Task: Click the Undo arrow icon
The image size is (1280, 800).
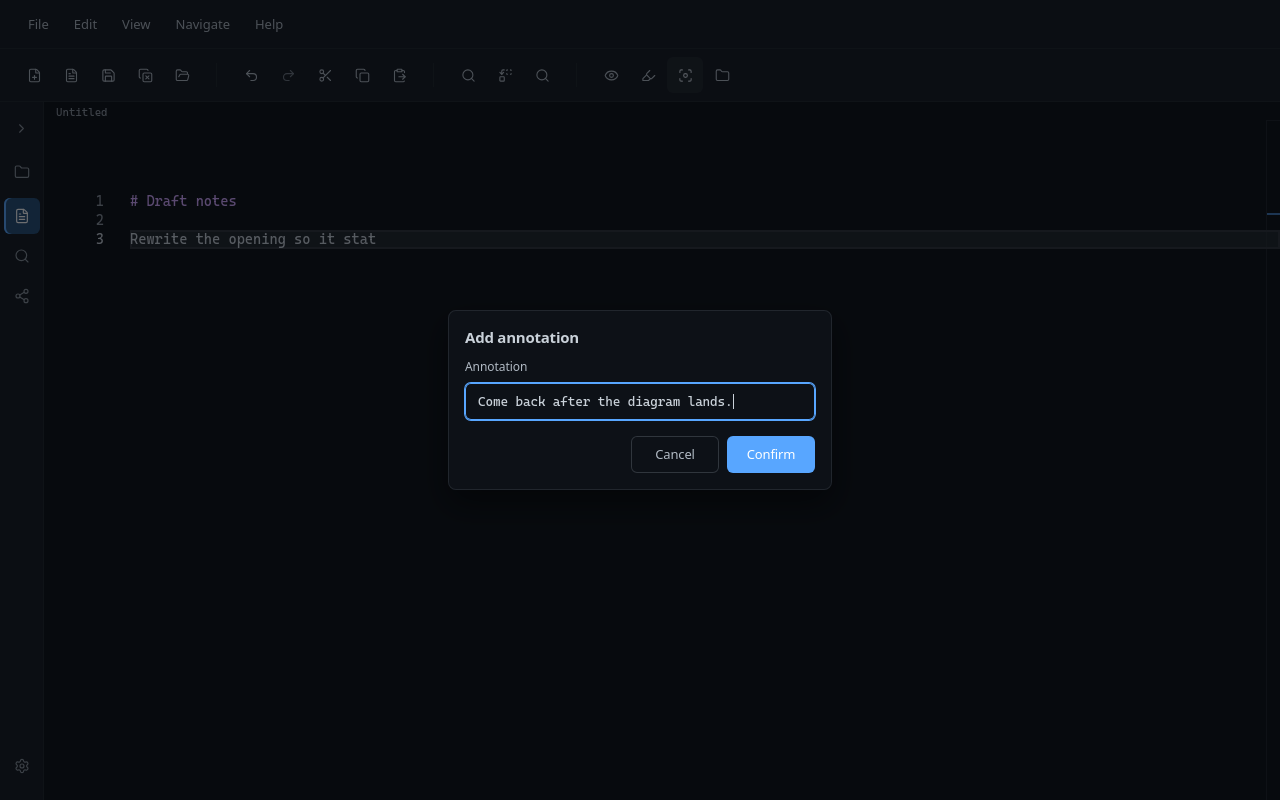Action: pyautogui.click(x=251, y=75)
